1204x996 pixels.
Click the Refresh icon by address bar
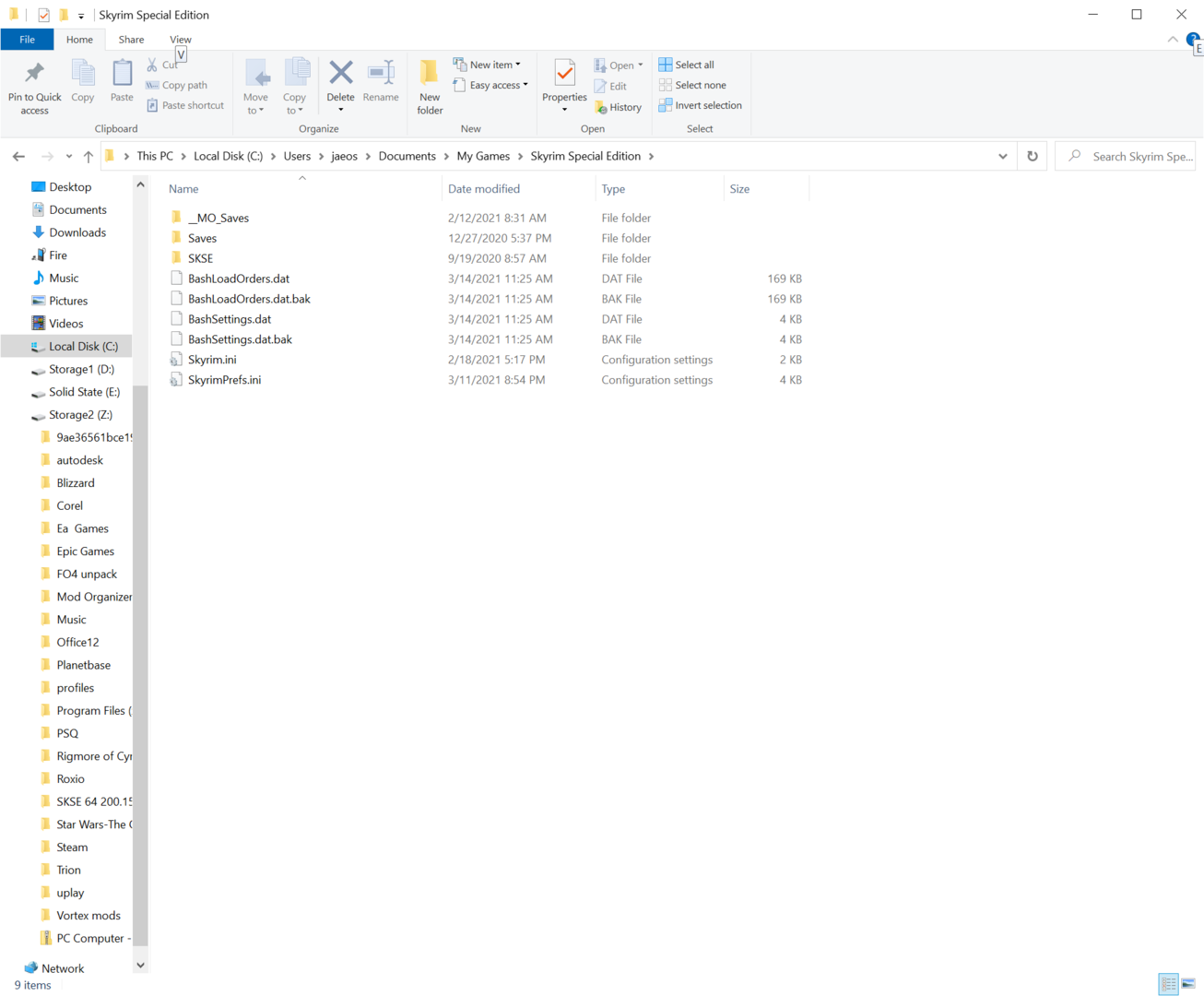(1033, 156)
